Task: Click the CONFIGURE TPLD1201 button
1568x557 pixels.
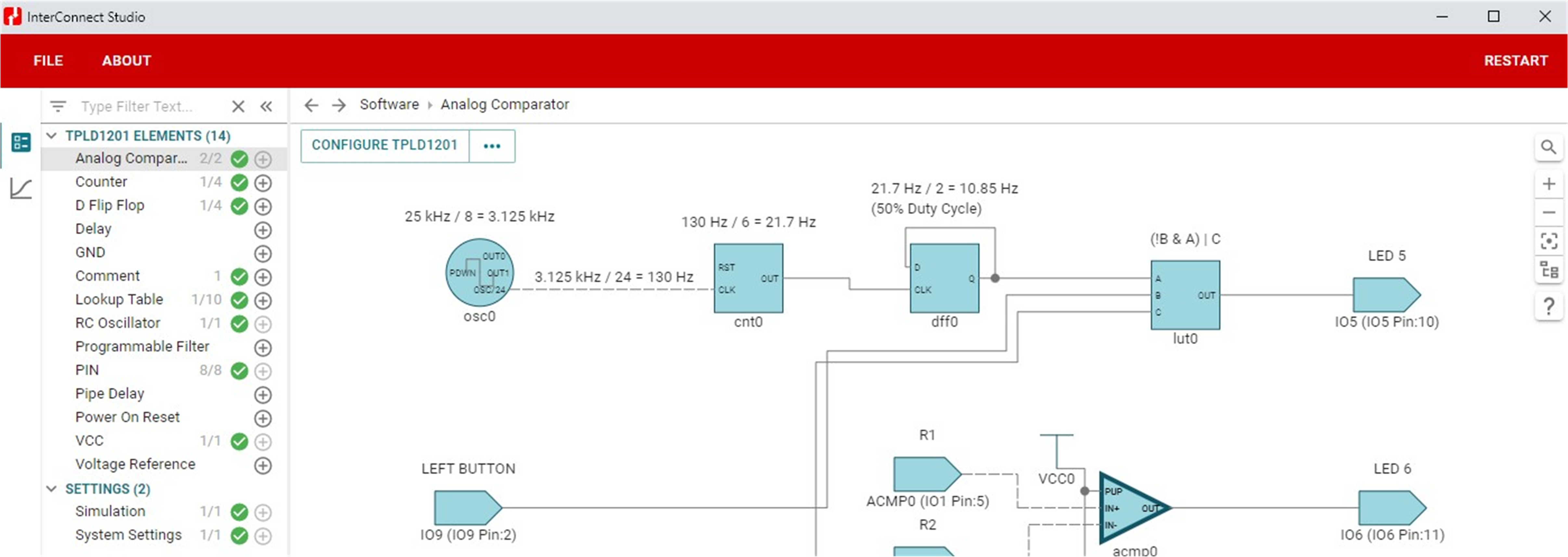Action: (x=384, y=145)
